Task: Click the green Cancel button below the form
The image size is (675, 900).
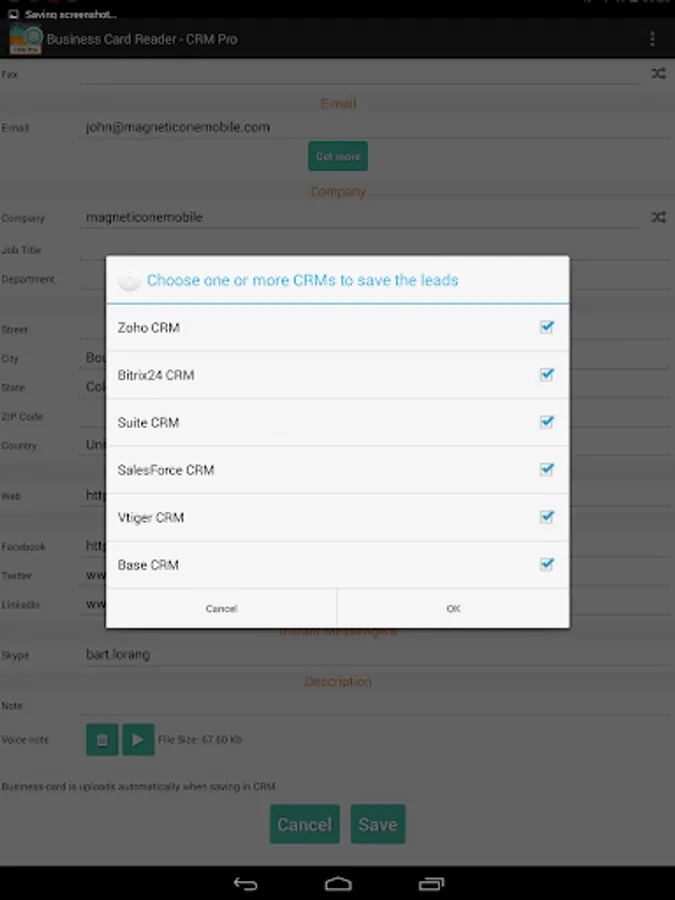Action: pos(305,824)
